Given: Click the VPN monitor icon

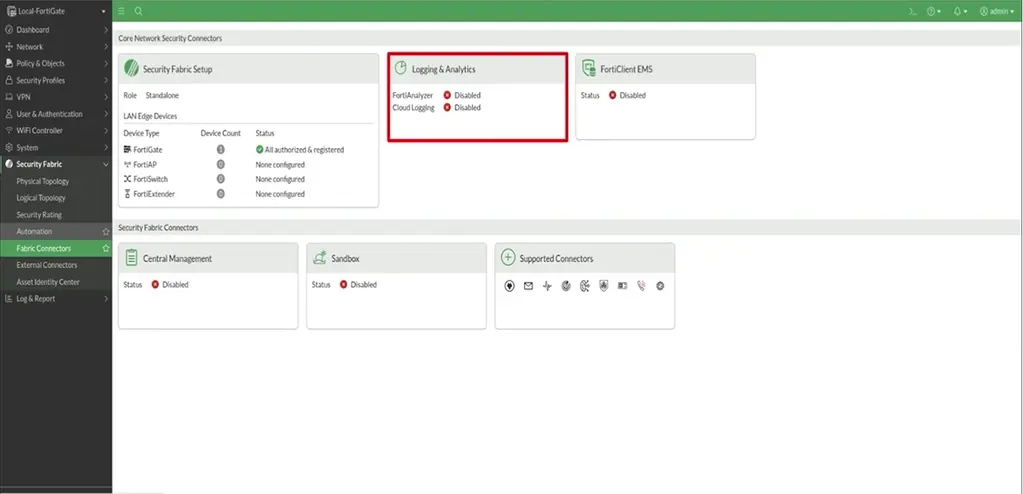Looking at the screenshot, I should pyautogui.click(x=9, y=97).
